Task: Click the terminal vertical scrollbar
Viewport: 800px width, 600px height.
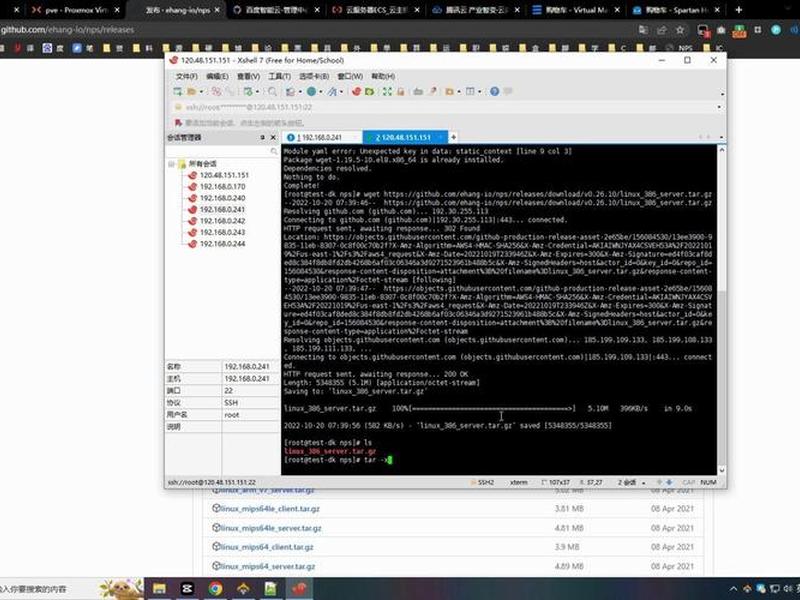Action: [721, 310]
